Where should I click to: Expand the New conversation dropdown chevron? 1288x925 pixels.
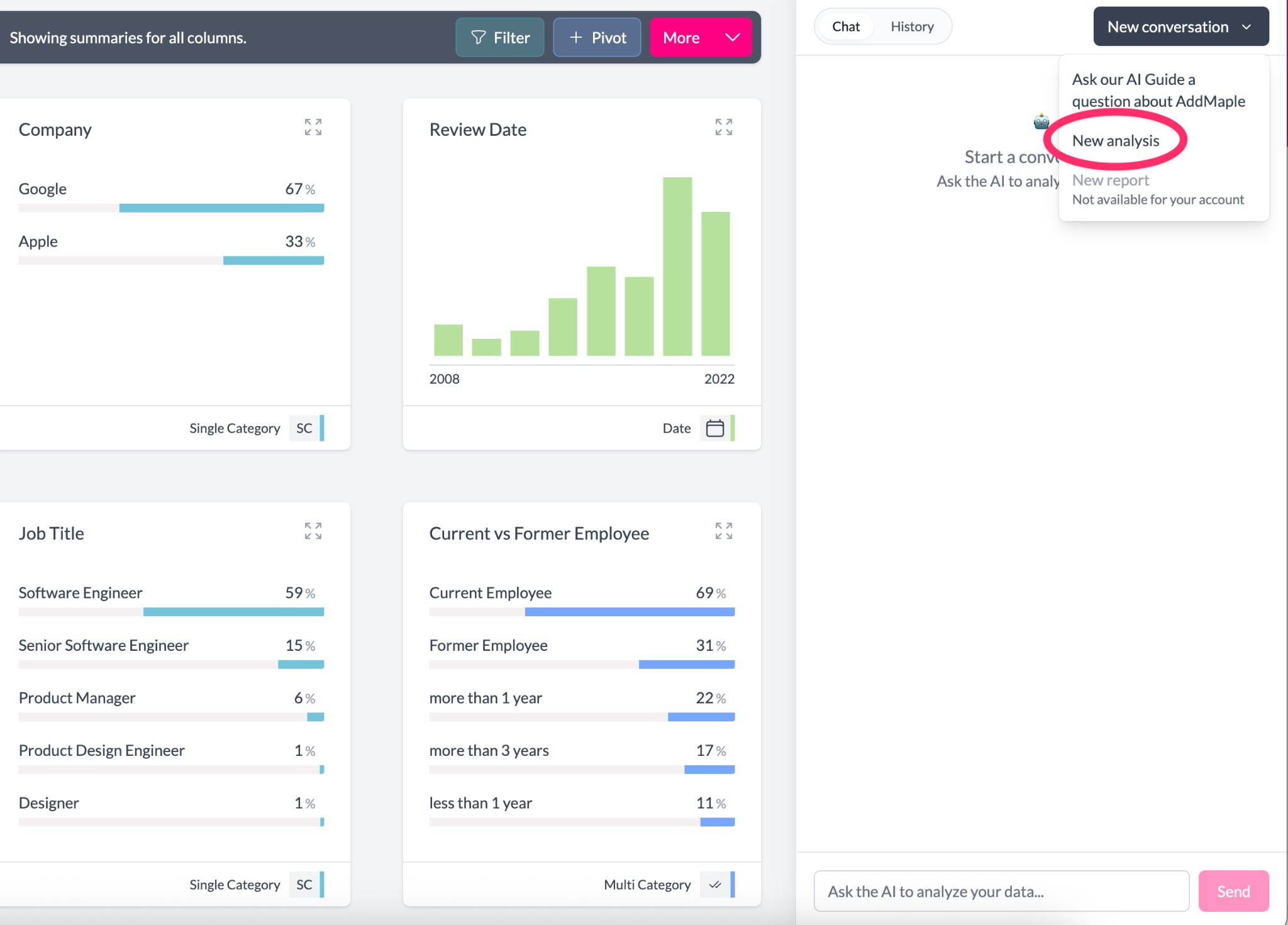point(1248,26)
